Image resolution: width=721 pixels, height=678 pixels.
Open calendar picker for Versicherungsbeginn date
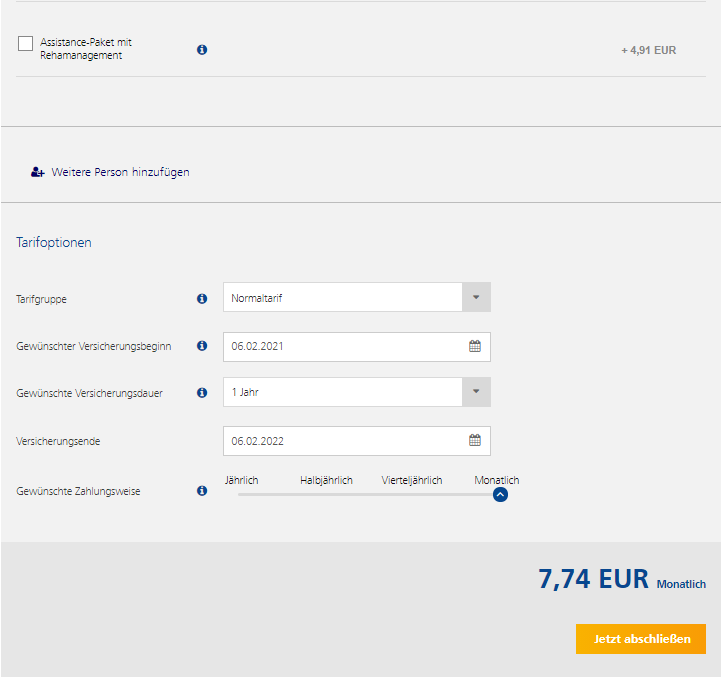tap(475, 346)
